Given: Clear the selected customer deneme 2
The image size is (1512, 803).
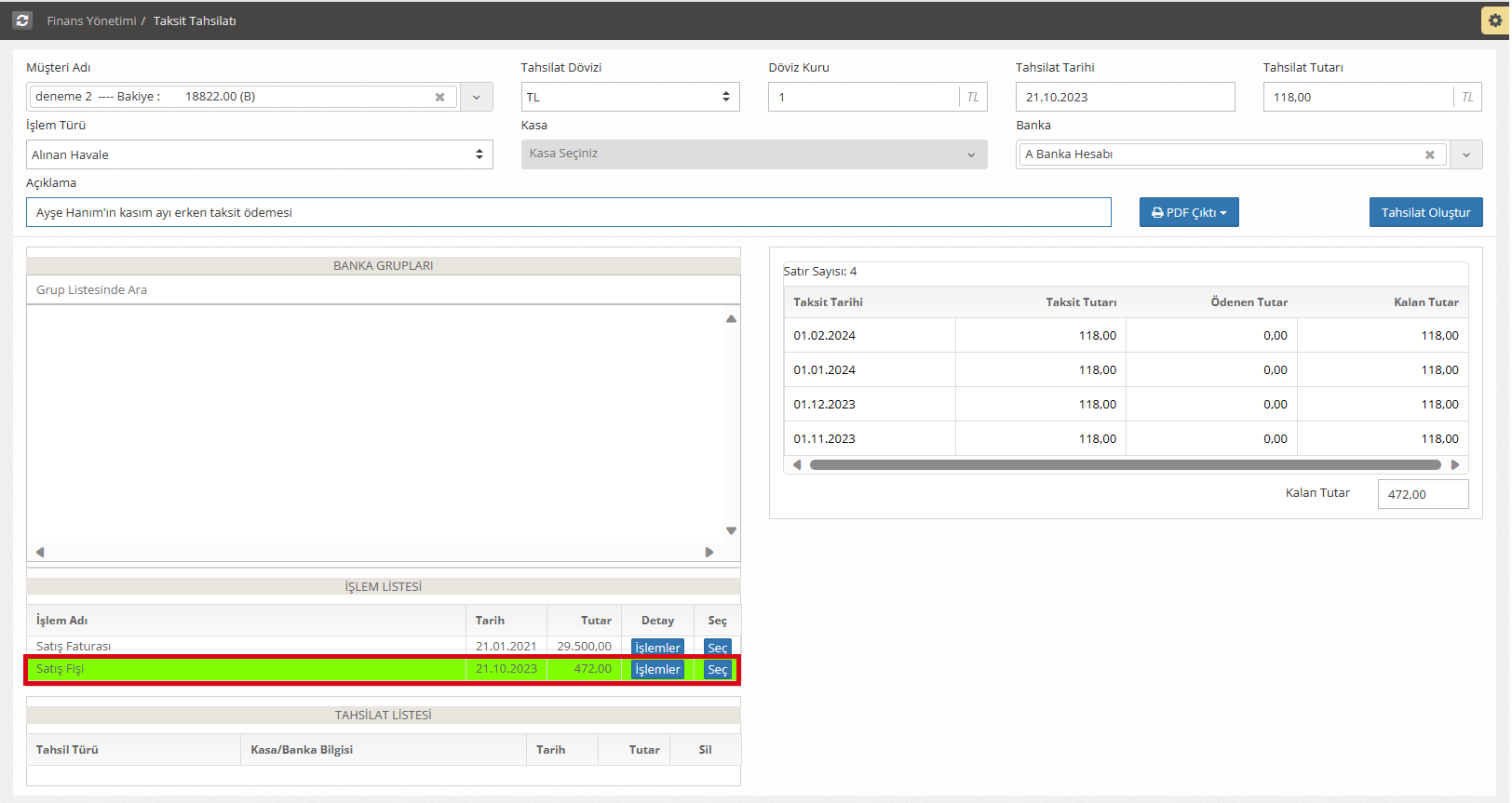Looking at the screenshot, I should click(x=439, y=97).
